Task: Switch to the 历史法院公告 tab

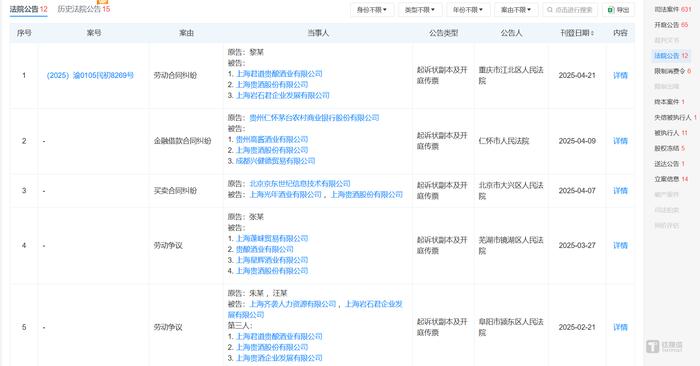Action: click(83, 9)
